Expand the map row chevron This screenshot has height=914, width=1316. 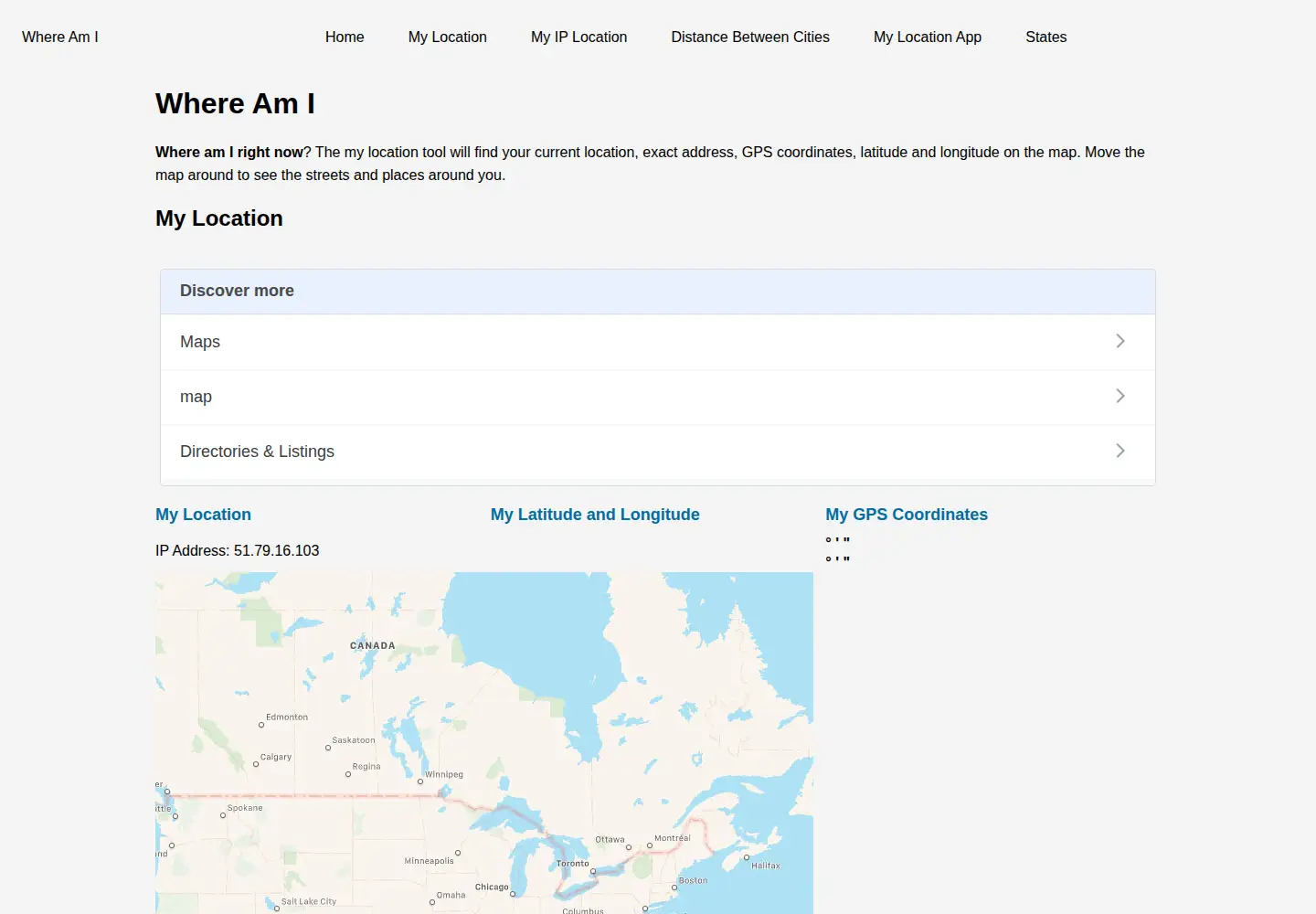pos(1120,396)
